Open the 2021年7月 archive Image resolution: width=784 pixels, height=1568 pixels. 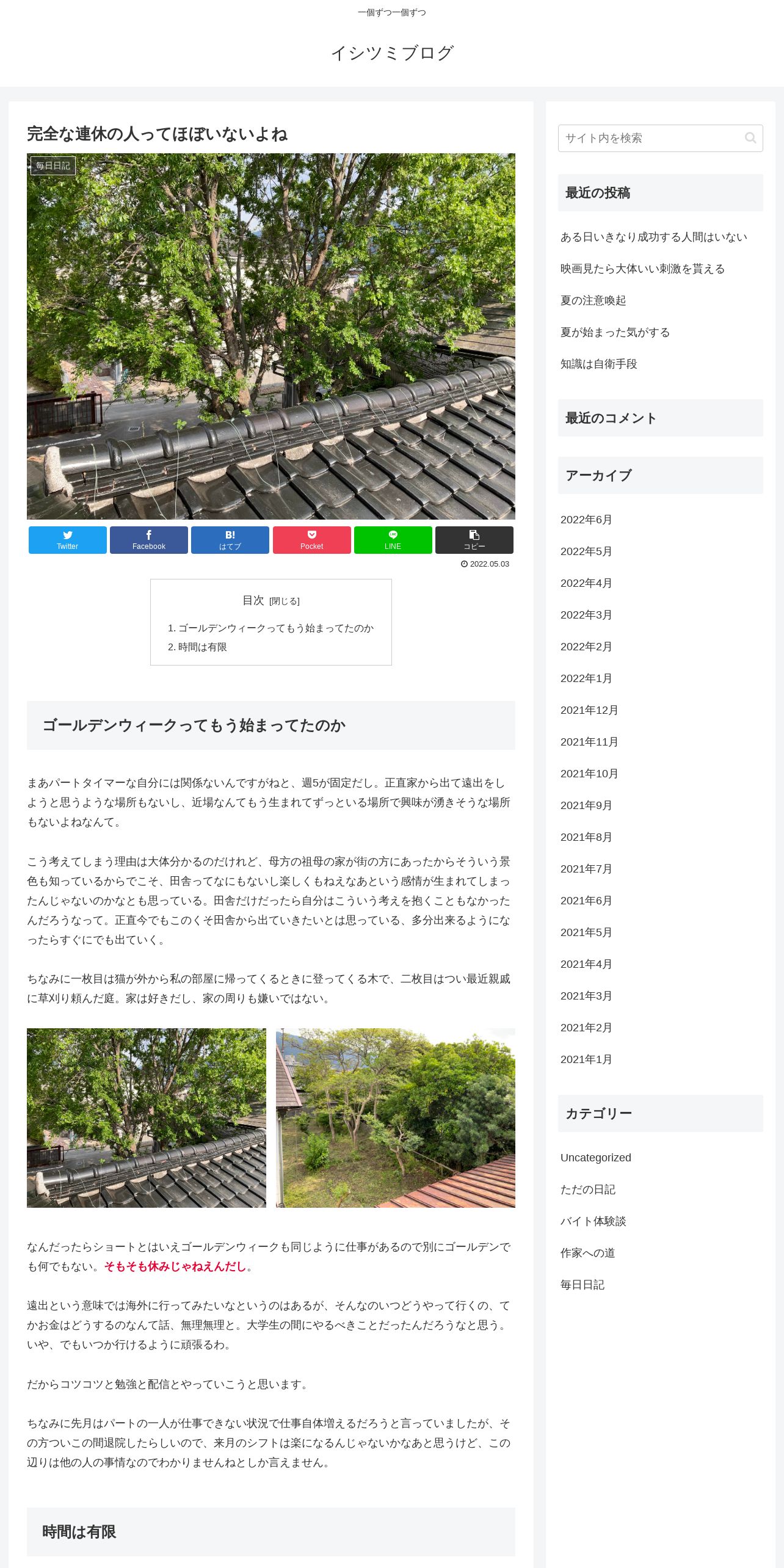tap(586, 869)
